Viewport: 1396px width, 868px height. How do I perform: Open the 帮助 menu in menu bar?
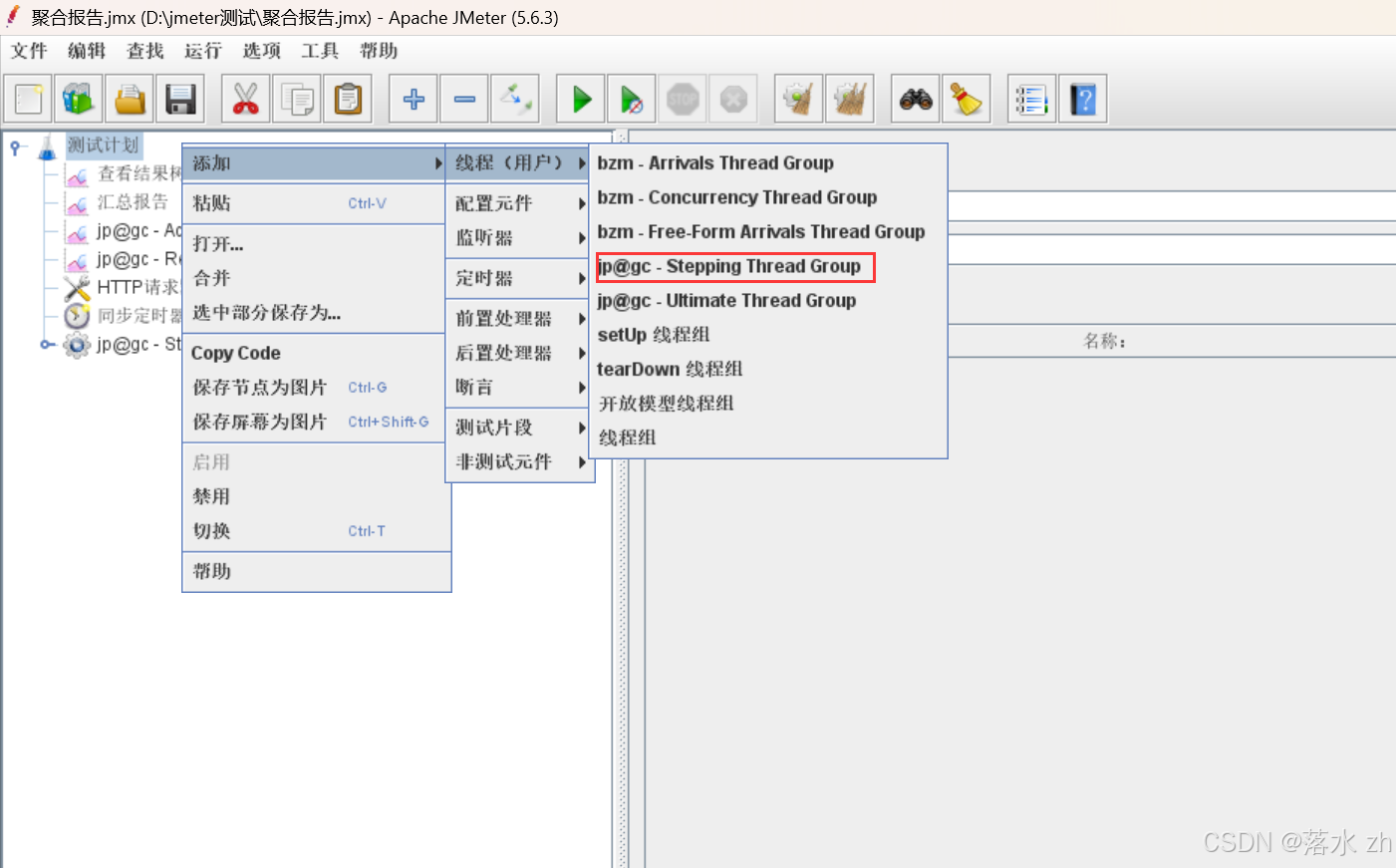[379, 51]
